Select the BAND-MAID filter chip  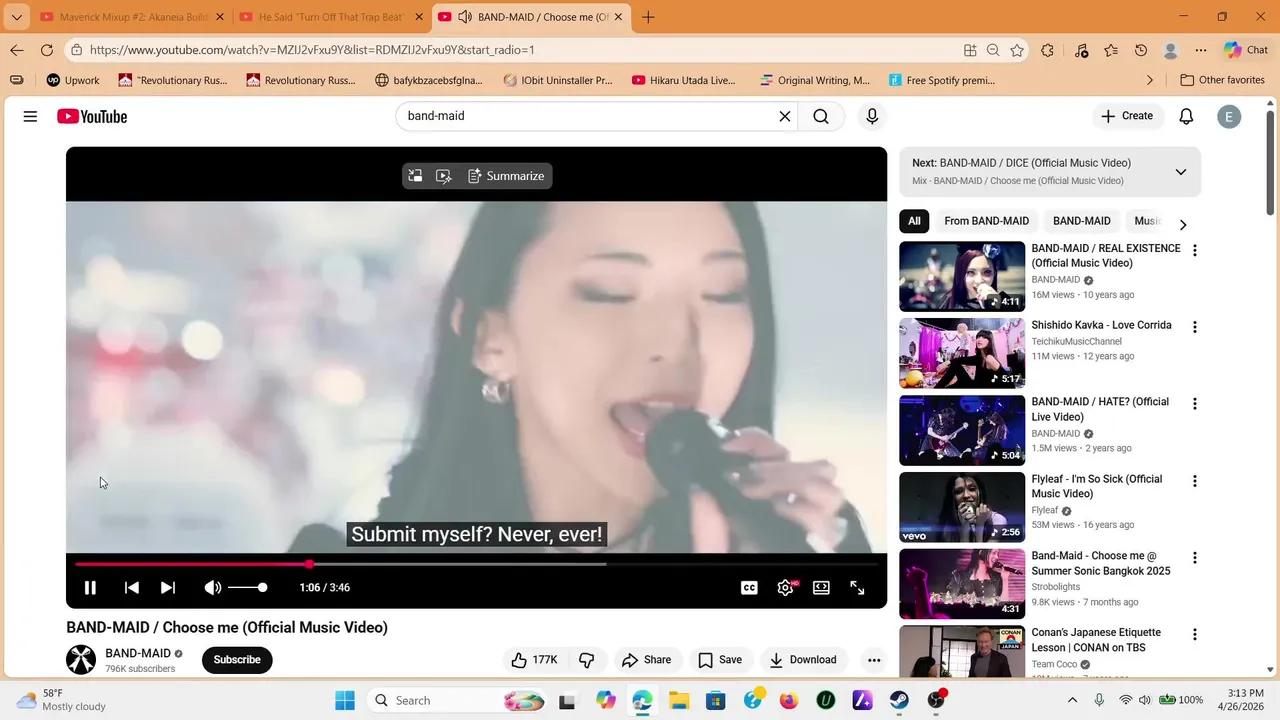1081,221
